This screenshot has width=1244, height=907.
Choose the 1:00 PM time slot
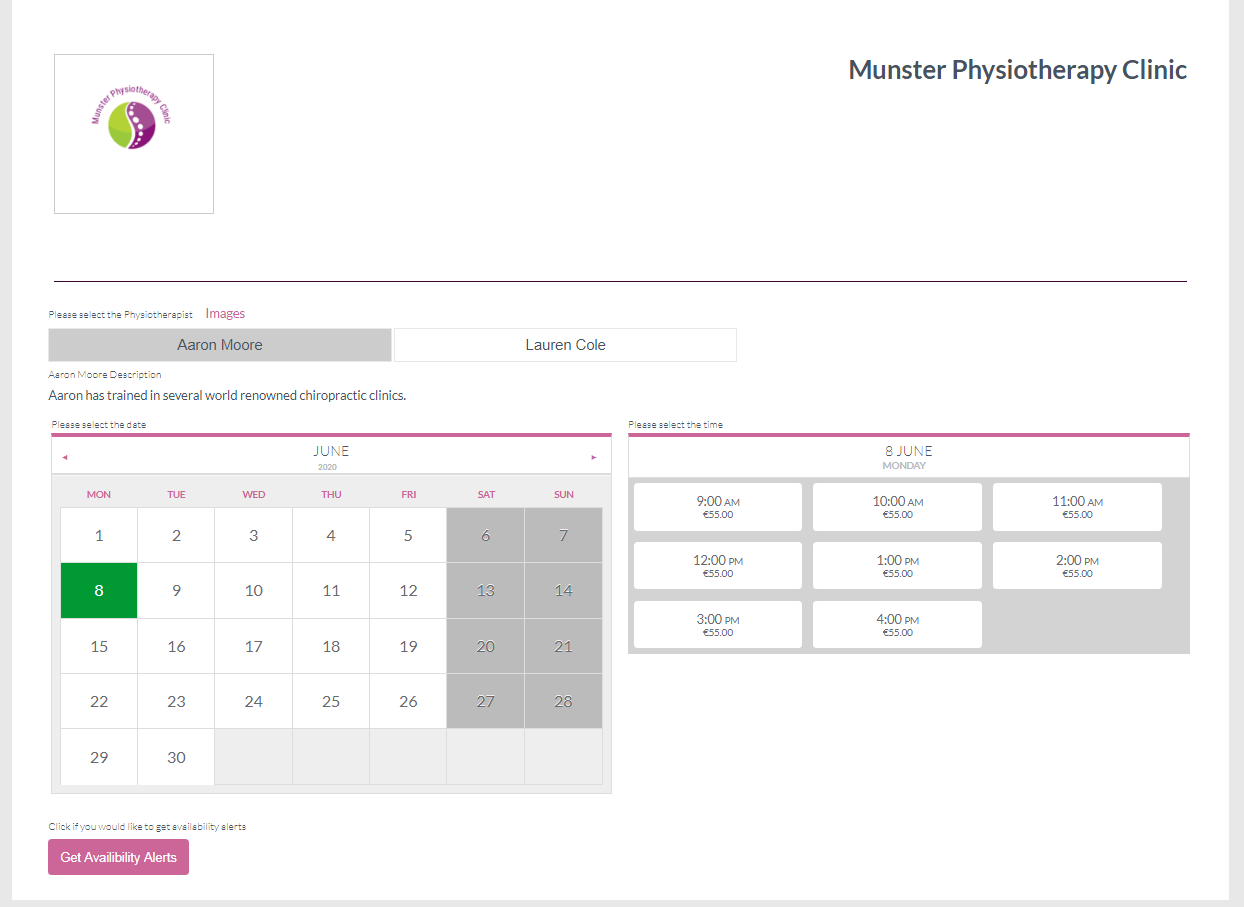(x=898, y=566)
